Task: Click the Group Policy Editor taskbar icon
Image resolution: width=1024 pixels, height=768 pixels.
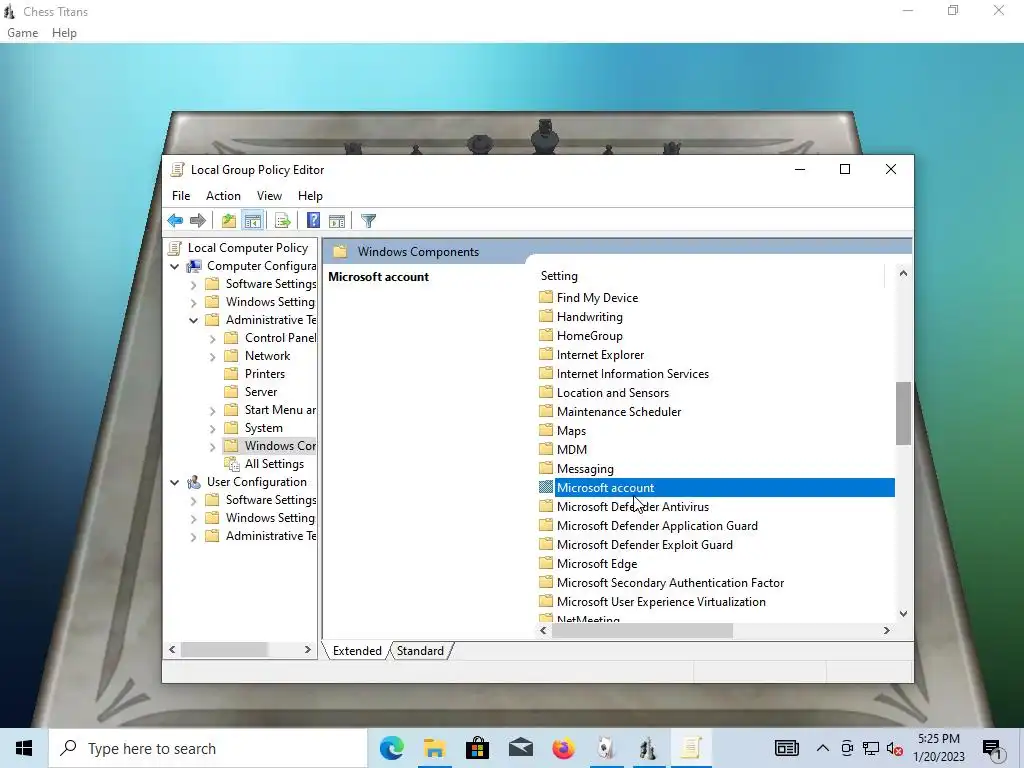Action: click(x=692, y=748)
